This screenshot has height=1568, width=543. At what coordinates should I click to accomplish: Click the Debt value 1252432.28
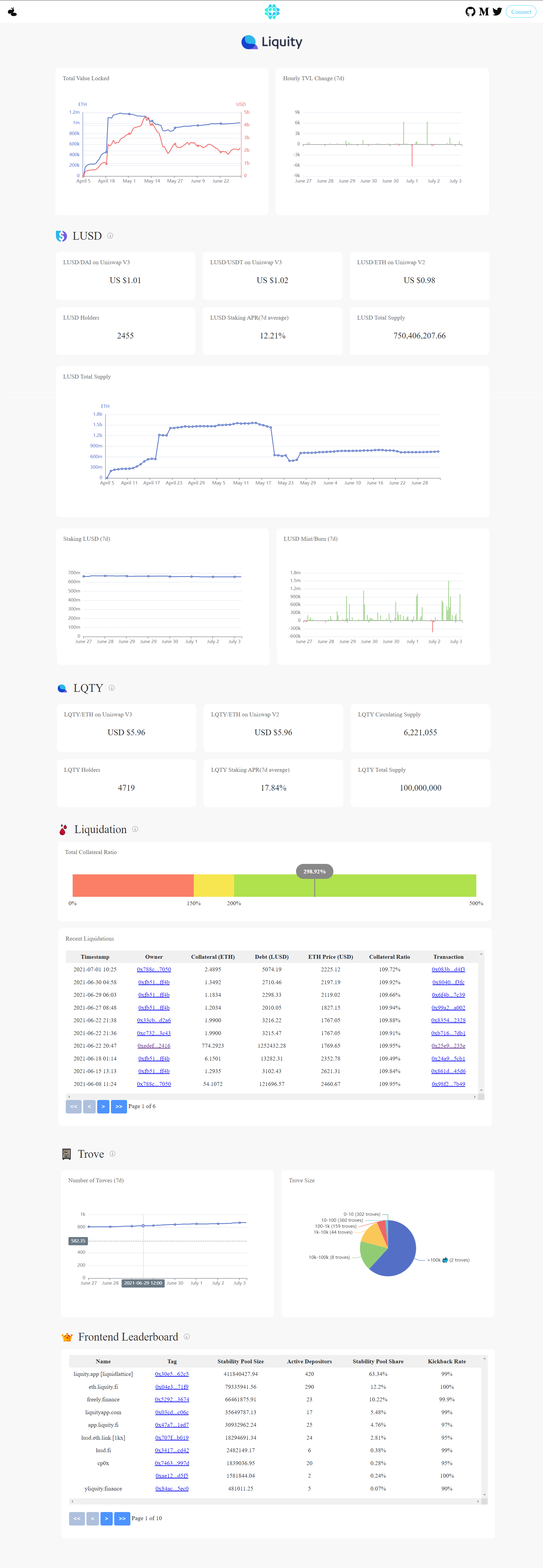pyautogui.click(x=272, y=1046)
